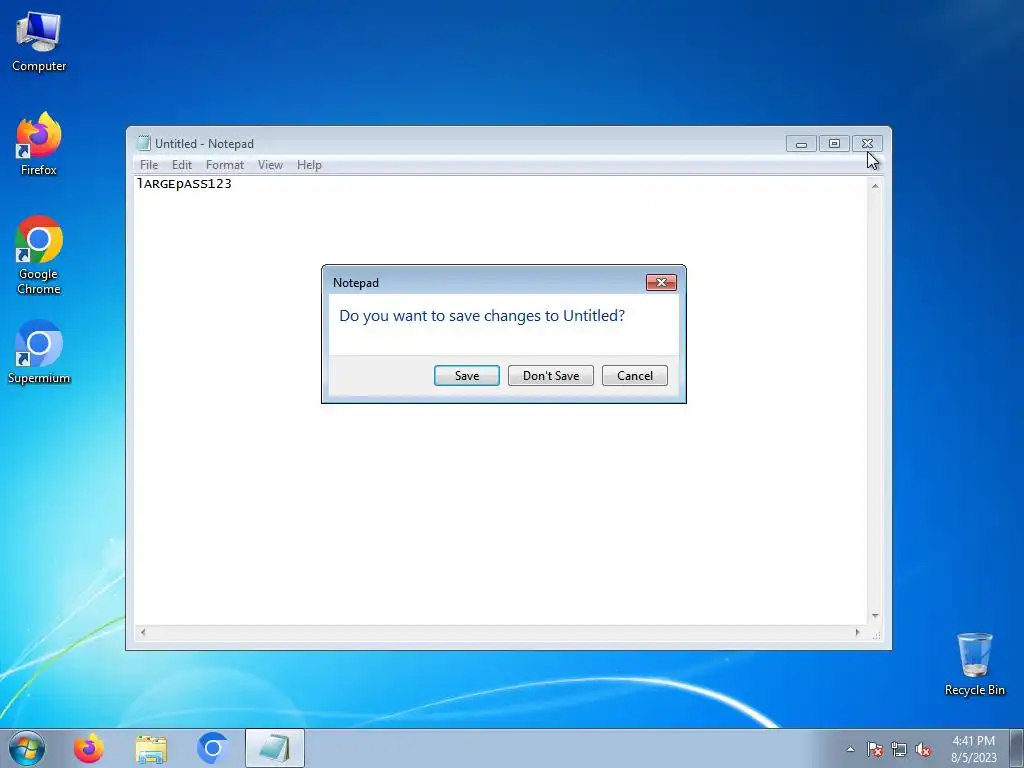Open the File menu in Notepad
Viewport: 1024px width, 768px height.
[149, 165]
